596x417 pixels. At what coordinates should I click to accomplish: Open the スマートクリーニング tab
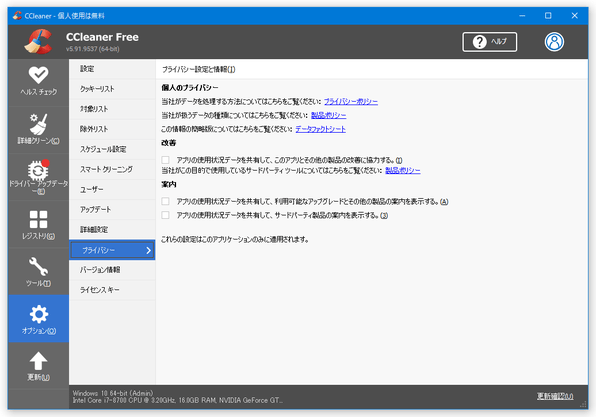click(112, 170)
